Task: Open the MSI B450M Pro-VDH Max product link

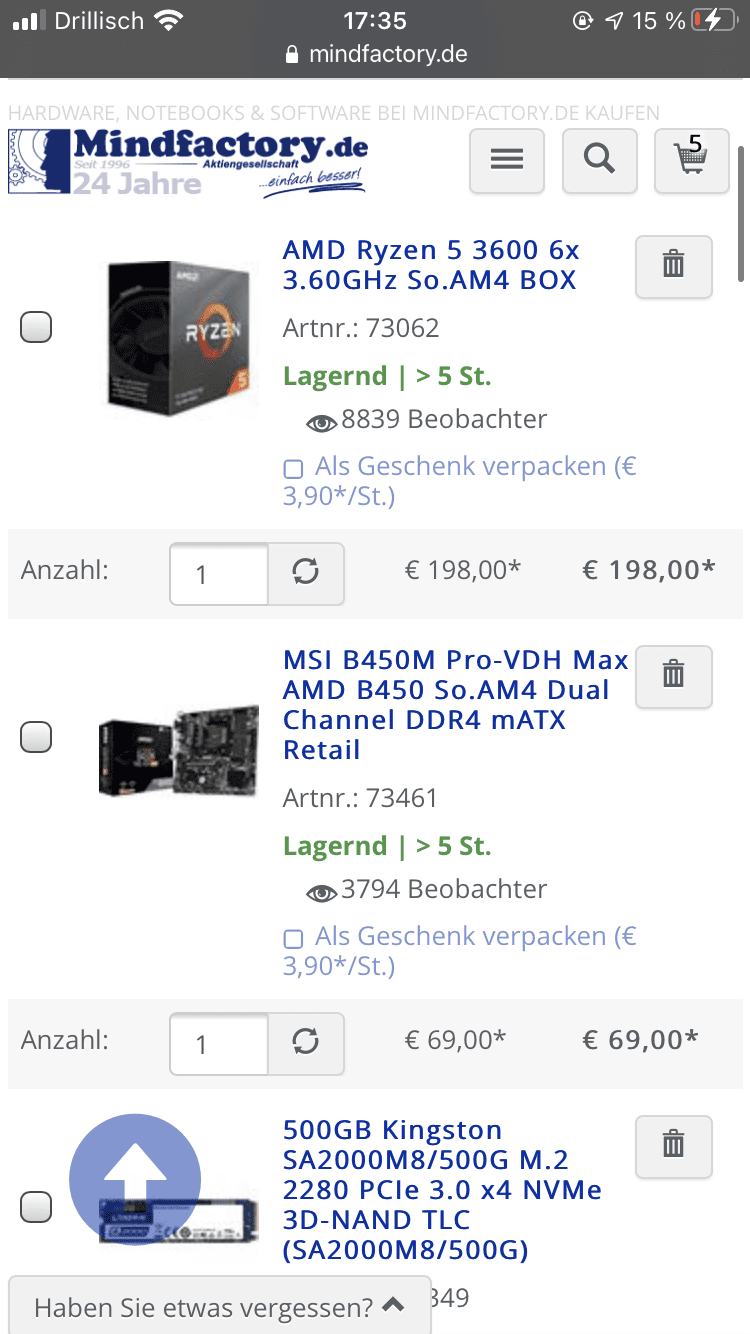Action: pyautogui.click(x=455, y=704)
